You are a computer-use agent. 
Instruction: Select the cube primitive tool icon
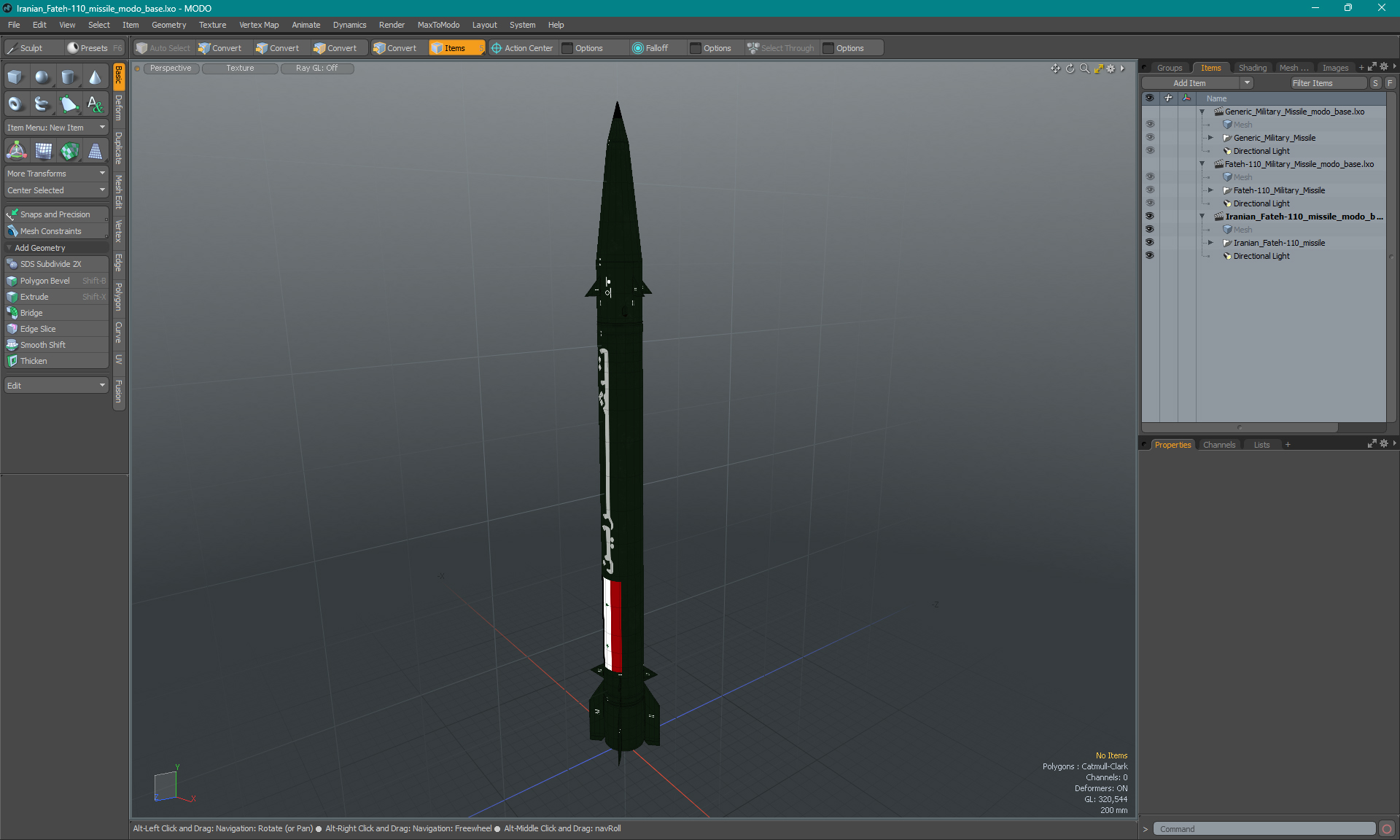[x=15, y=77]
